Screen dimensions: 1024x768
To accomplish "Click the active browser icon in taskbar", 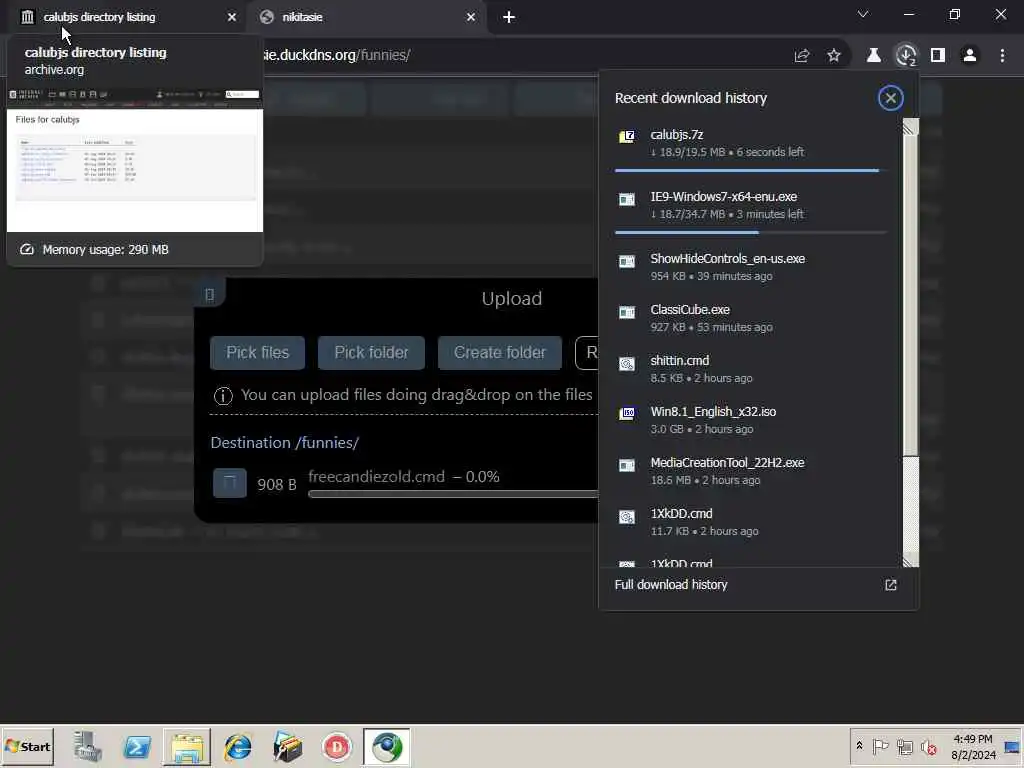I will (x=387, y=746).
